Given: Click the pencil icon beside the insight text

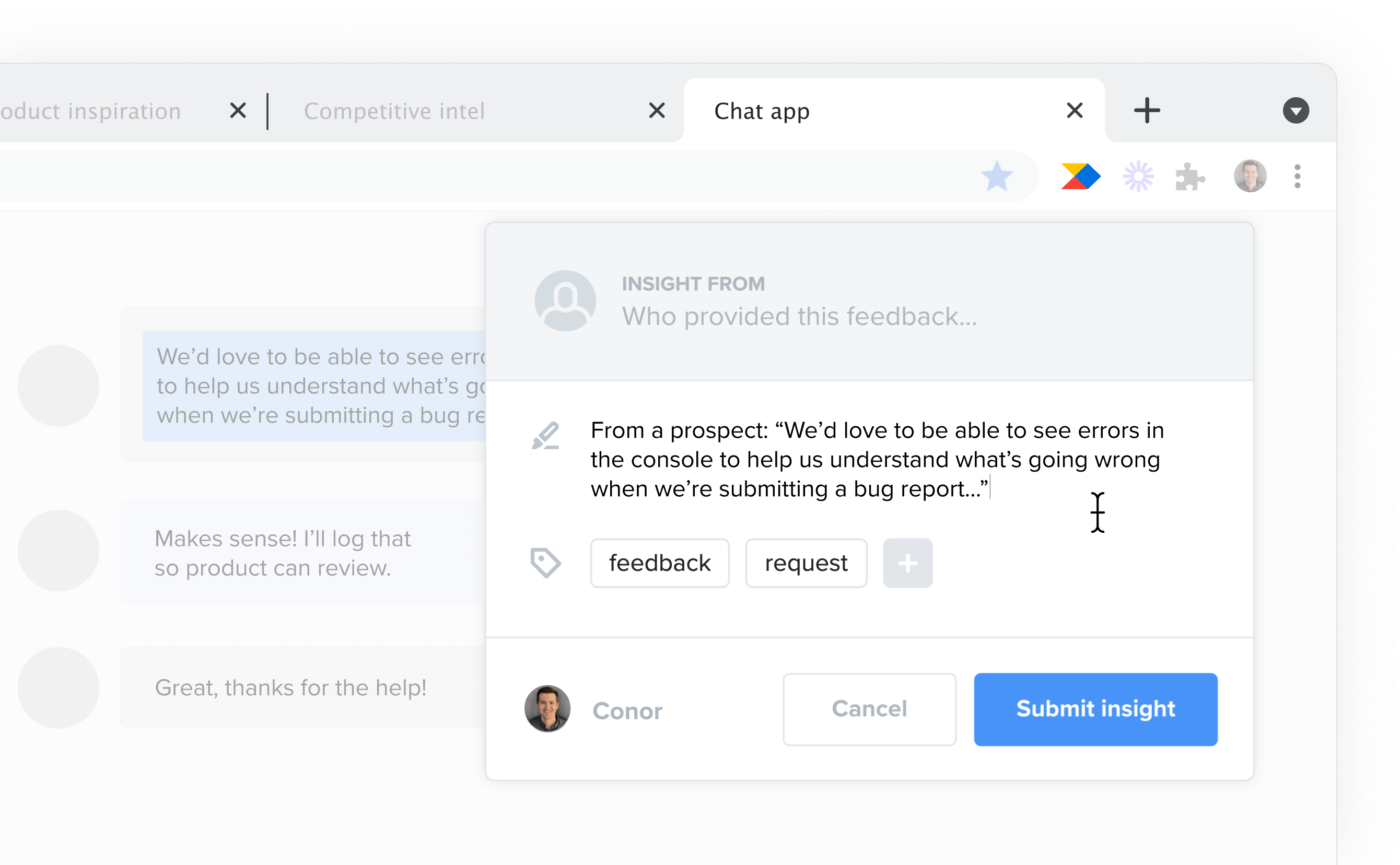Looking at the screenshot, I should tap(546, 436).
